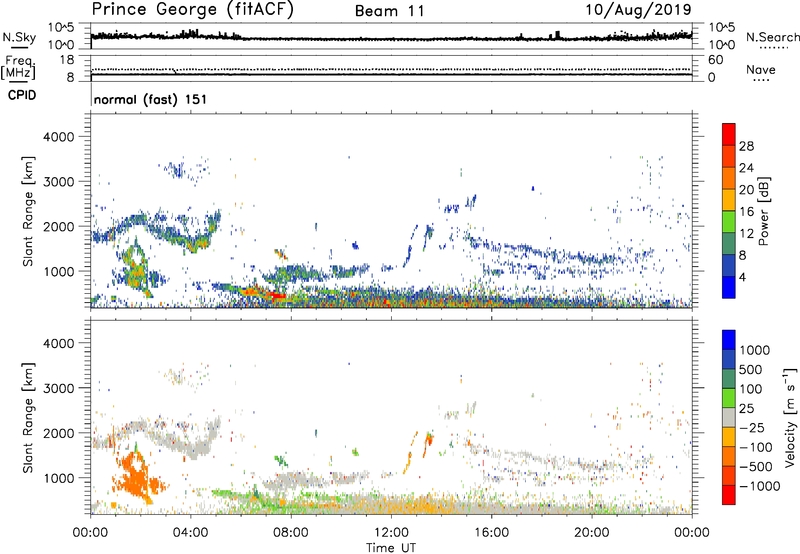This screenshot has height=554, width=800.
Task: Click the "60" Nave axis tick
Action: point(715,60)
